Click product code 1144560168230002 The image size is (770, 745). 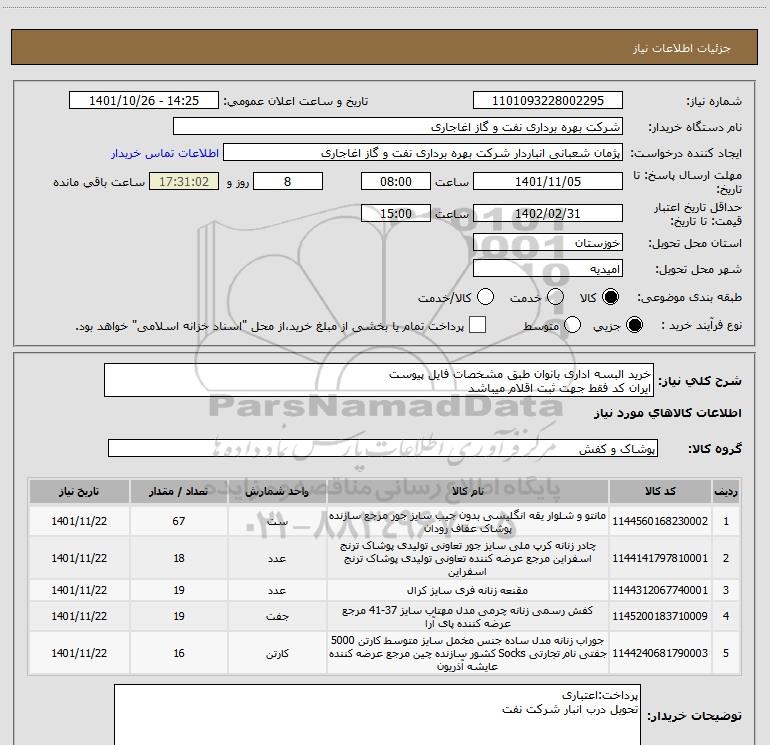coord(660,521)
